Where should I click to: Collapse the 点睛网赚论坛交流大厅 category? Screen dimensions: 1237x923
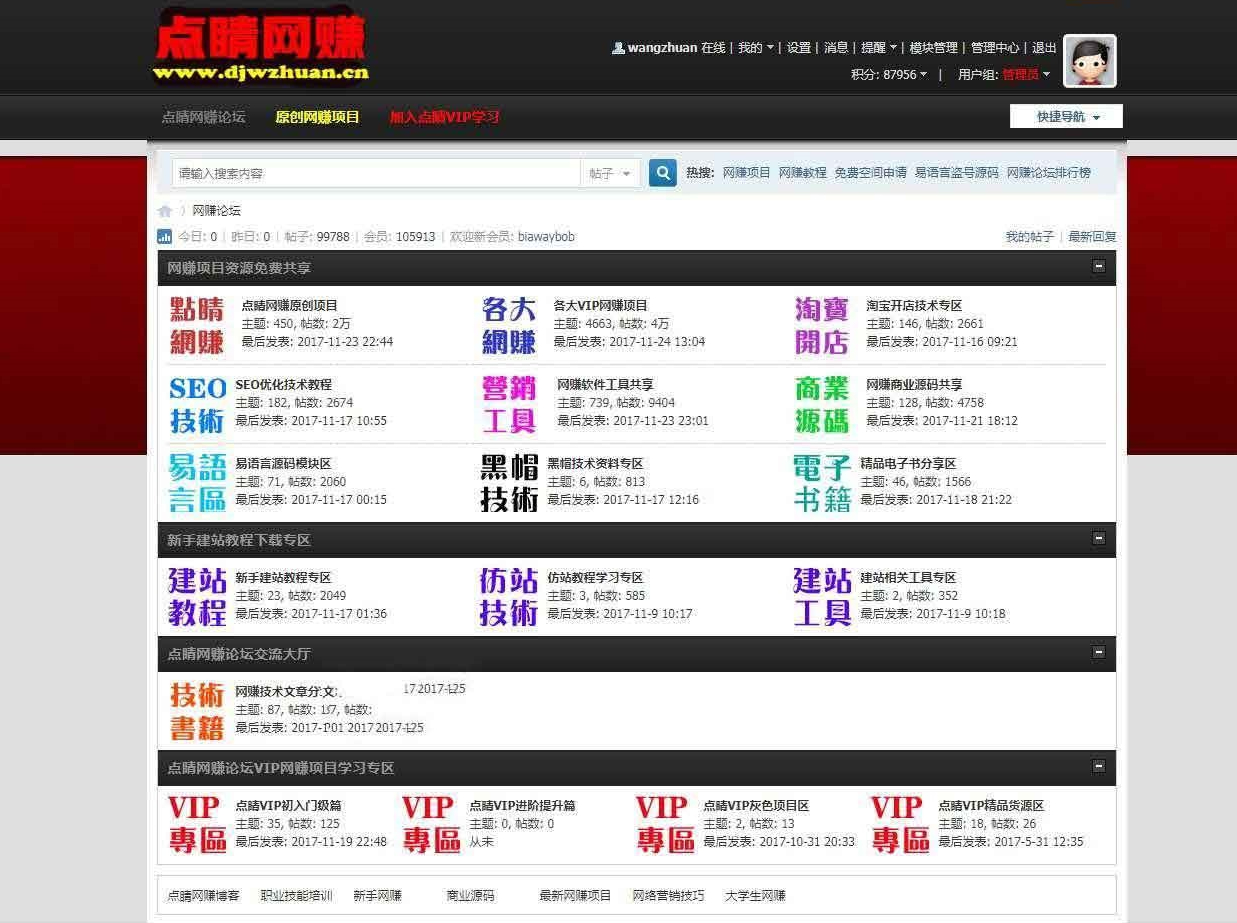coord(1099,653)
